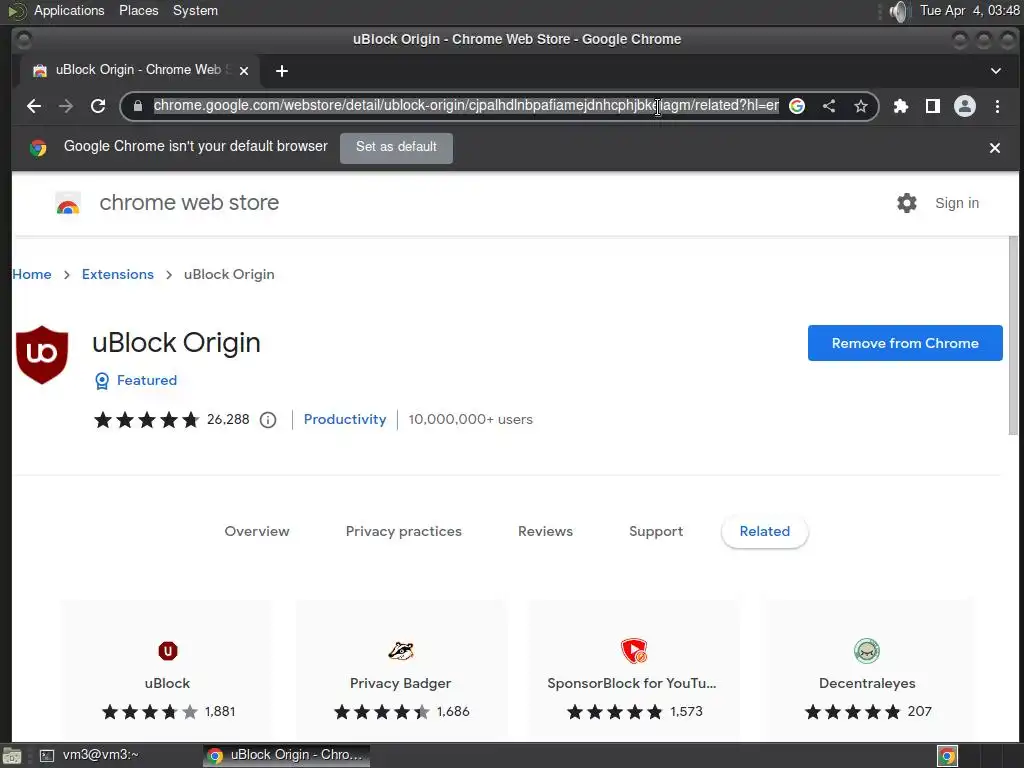
Task: Open Extensions breadcrumb link
Action: pyautogui.click(x=118, y=274)
